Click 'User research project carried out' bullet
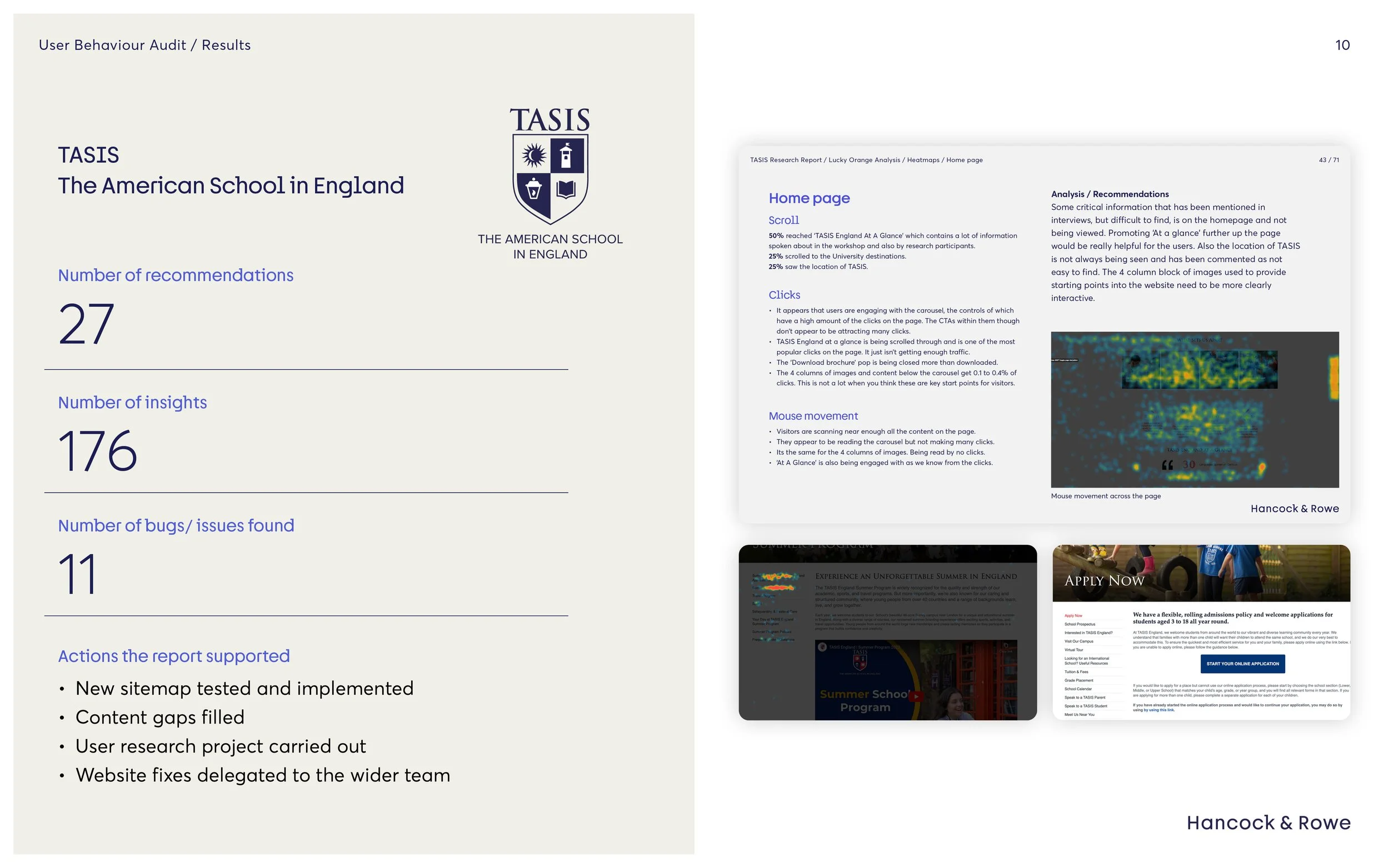 coord(221,746)
